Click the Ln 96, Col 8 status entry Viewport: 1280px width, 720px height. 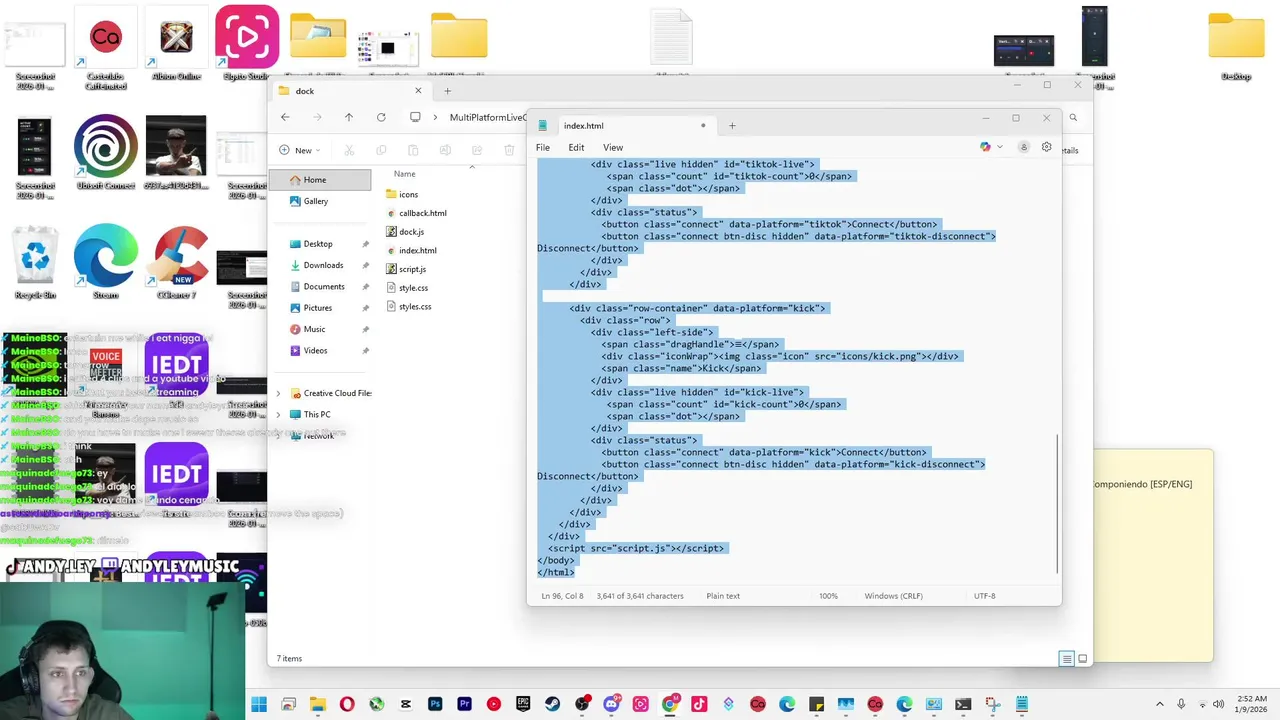click(x=562, y=596)
